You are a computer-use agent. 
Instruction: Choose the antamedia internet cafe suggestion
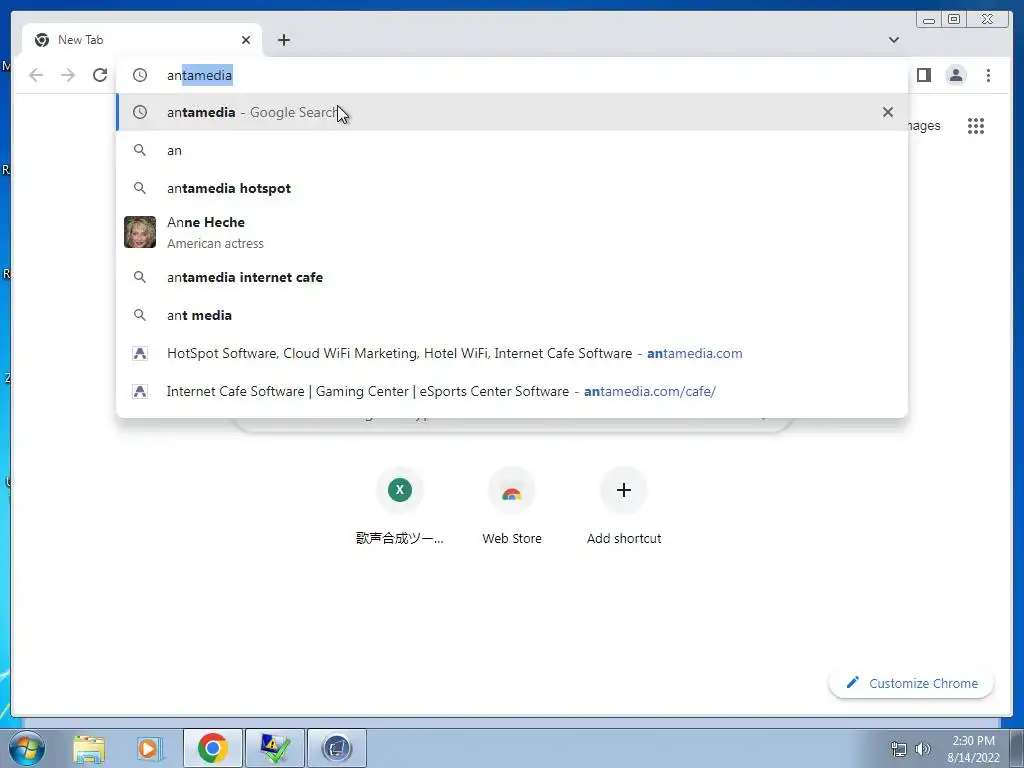511,277
